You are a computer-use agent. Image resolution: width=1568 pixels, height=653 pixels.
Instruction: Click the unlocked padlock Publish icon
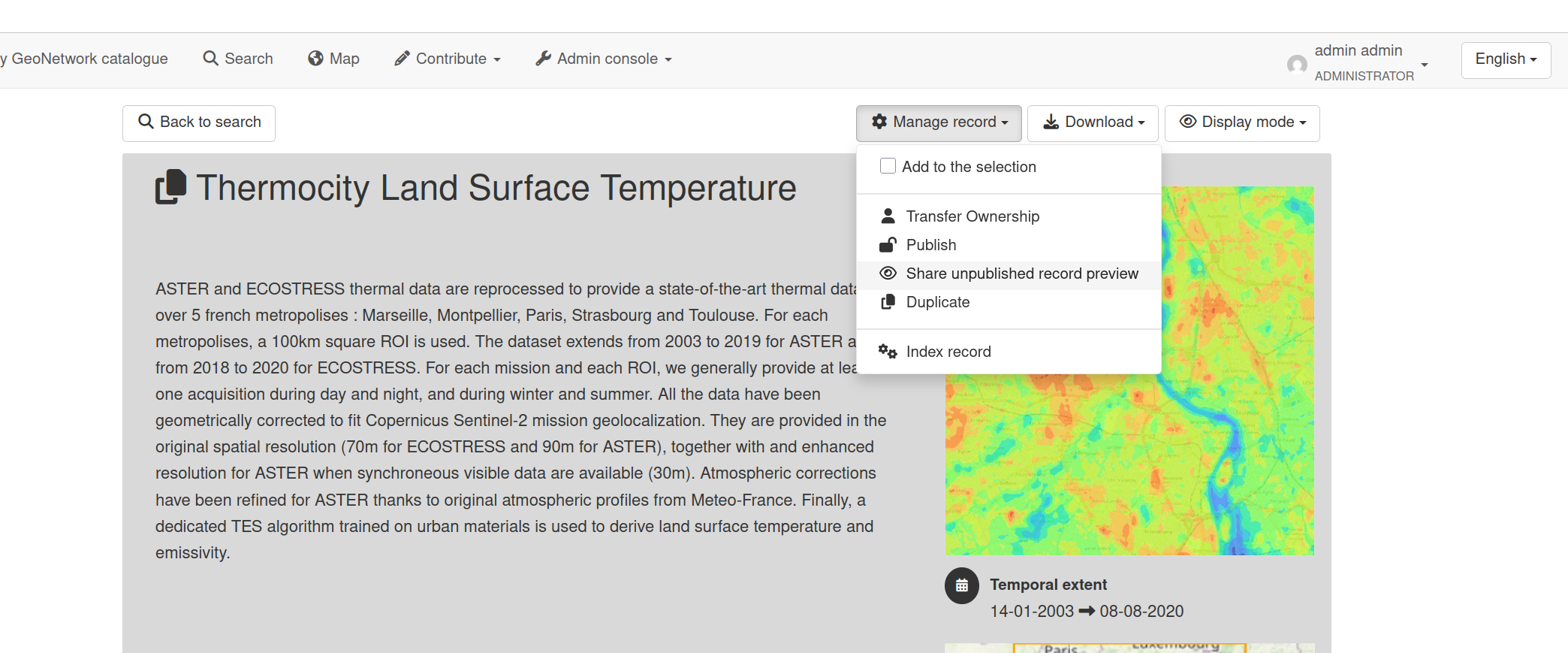click(x=888, y=245)
